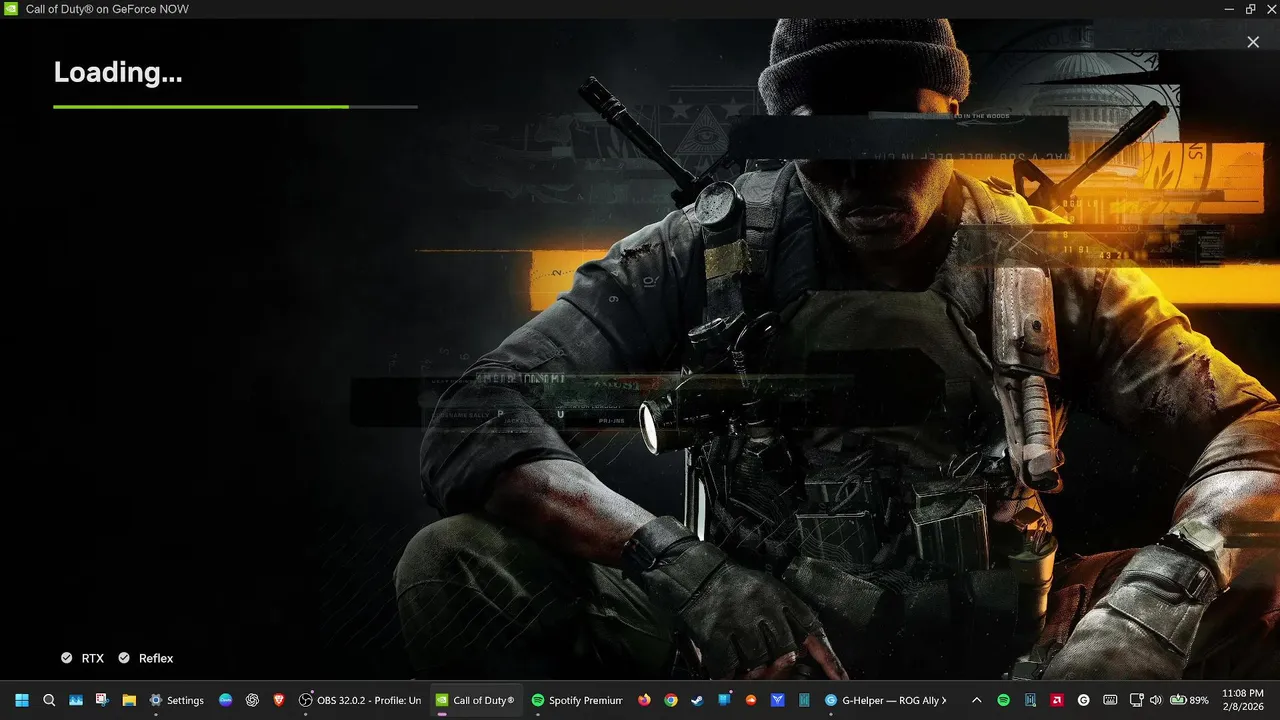Open the Canva taskbar icon
1280x720 pixels.
tap(226, 700)
